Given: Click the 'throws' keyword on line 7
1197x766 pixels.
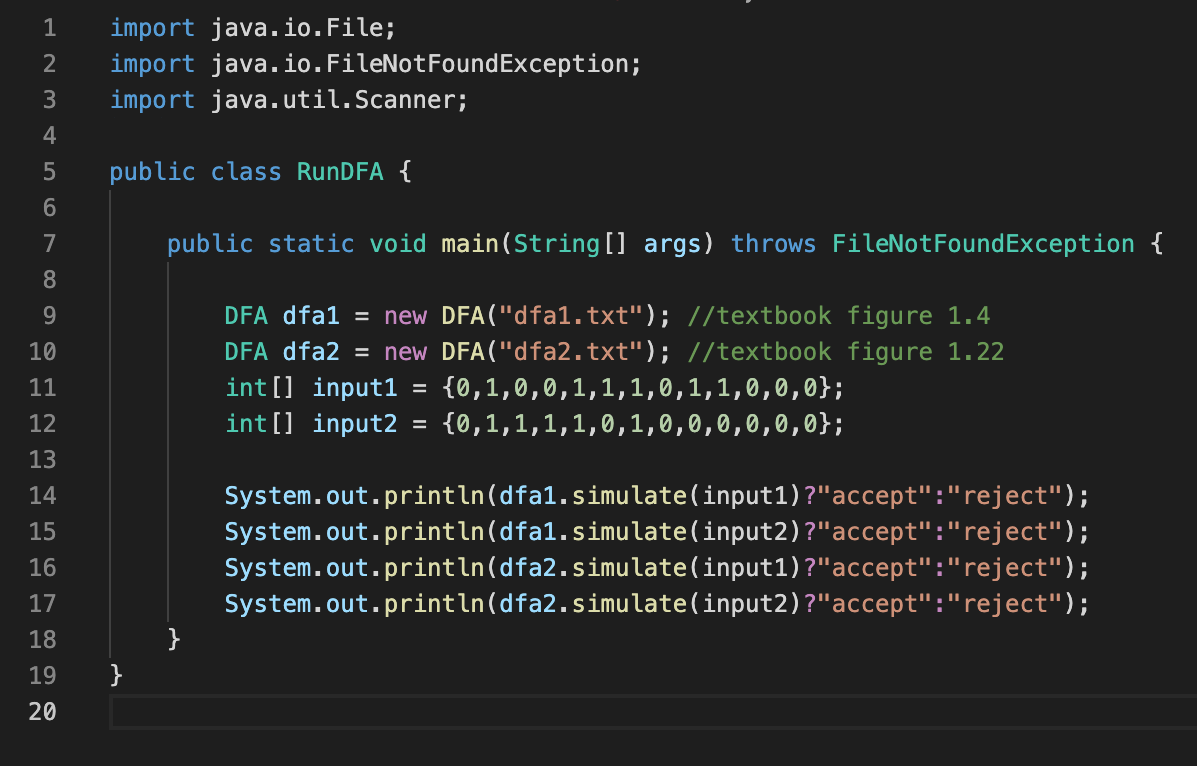Looking at the screenshot, I should click(x=773, y=244).
